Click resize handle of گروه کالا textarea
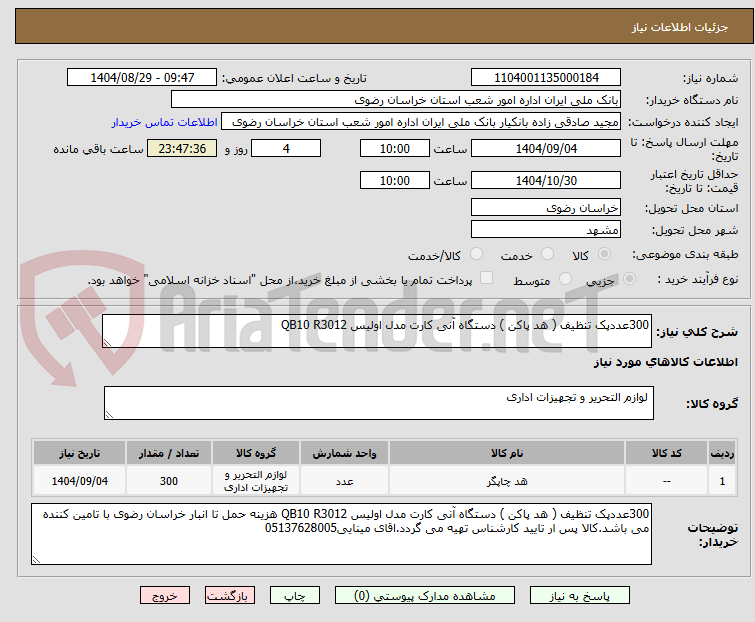The image size is (755, 622). pyautogui.click(x=109, y=415)
